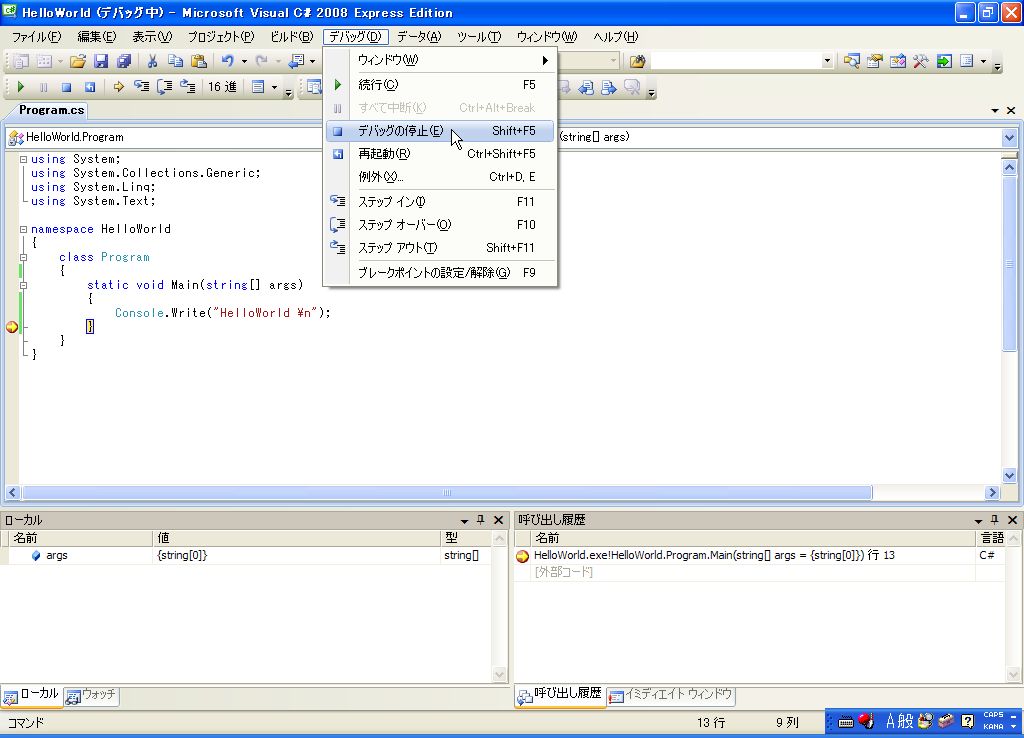Image resolution: width=1024 pixels, height=738 pixels.
Task: Undo last action with blue arrow
Action: [x=227, y=61]
